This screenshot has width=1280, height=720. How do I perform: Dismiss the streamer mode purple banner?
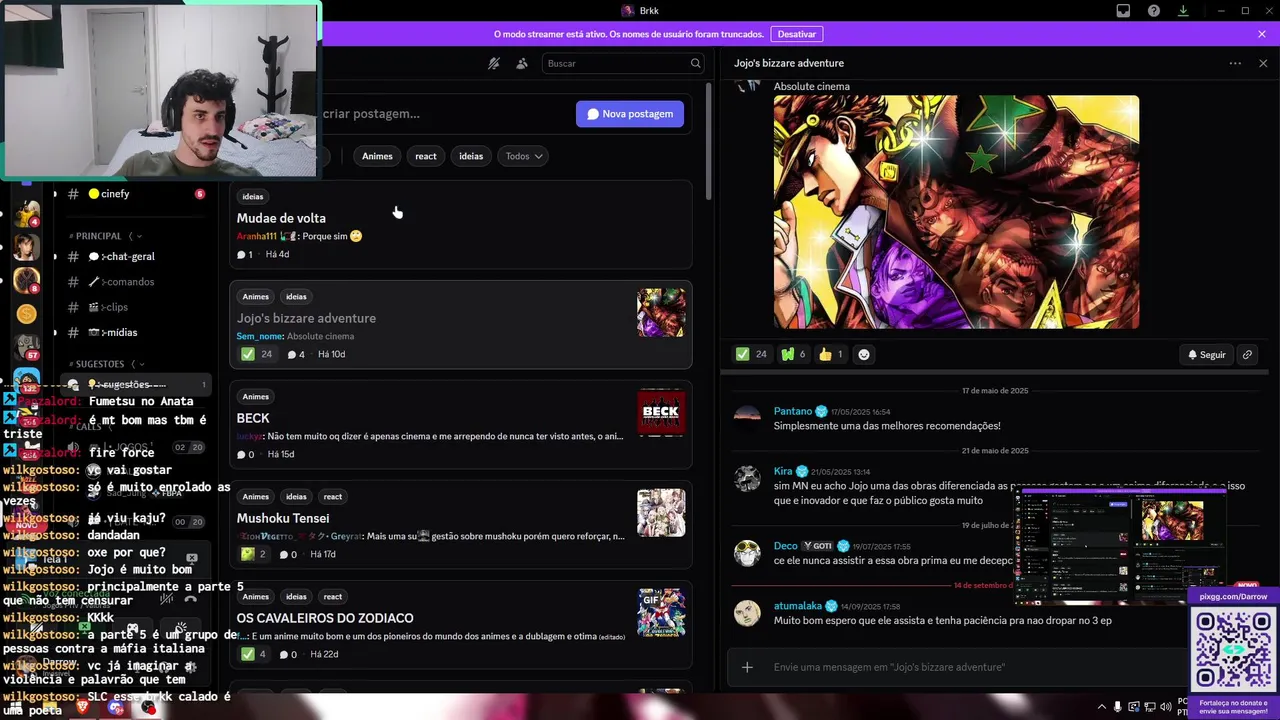pos(1262,34)
